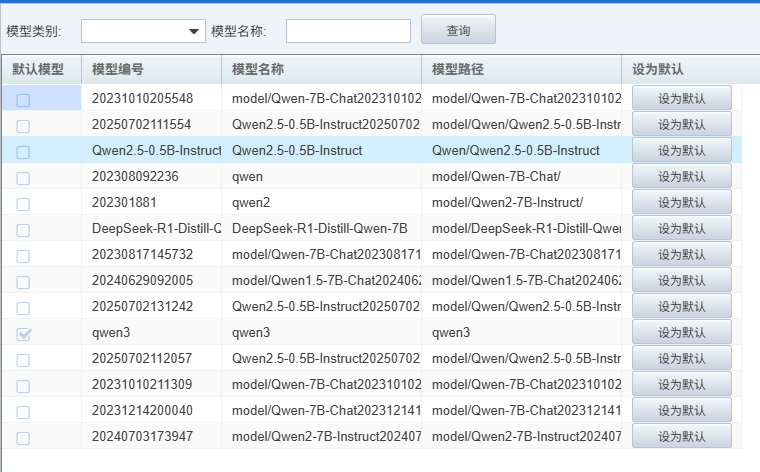Screen dimensions: 760x472
Task: Set model 20250702111554 as default
Action: pyautogui.click(x=681, y=125)
